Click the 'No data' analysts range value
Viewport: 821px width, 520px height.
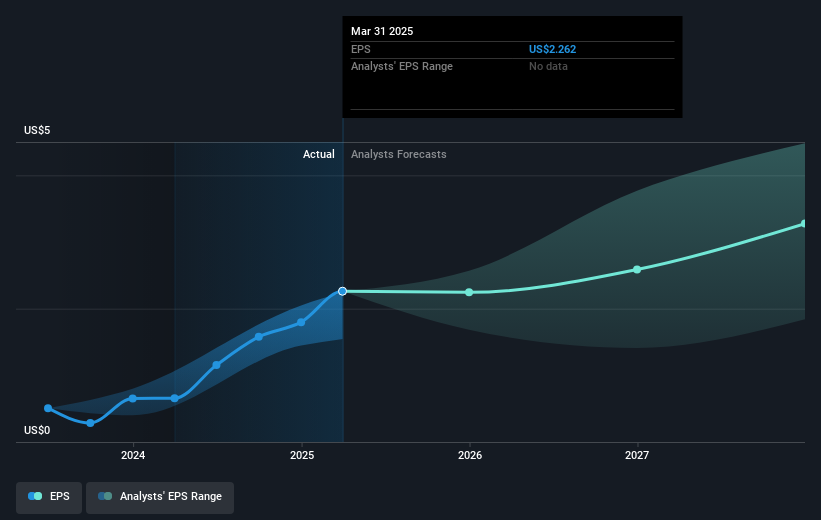click(x=548, y=67)
